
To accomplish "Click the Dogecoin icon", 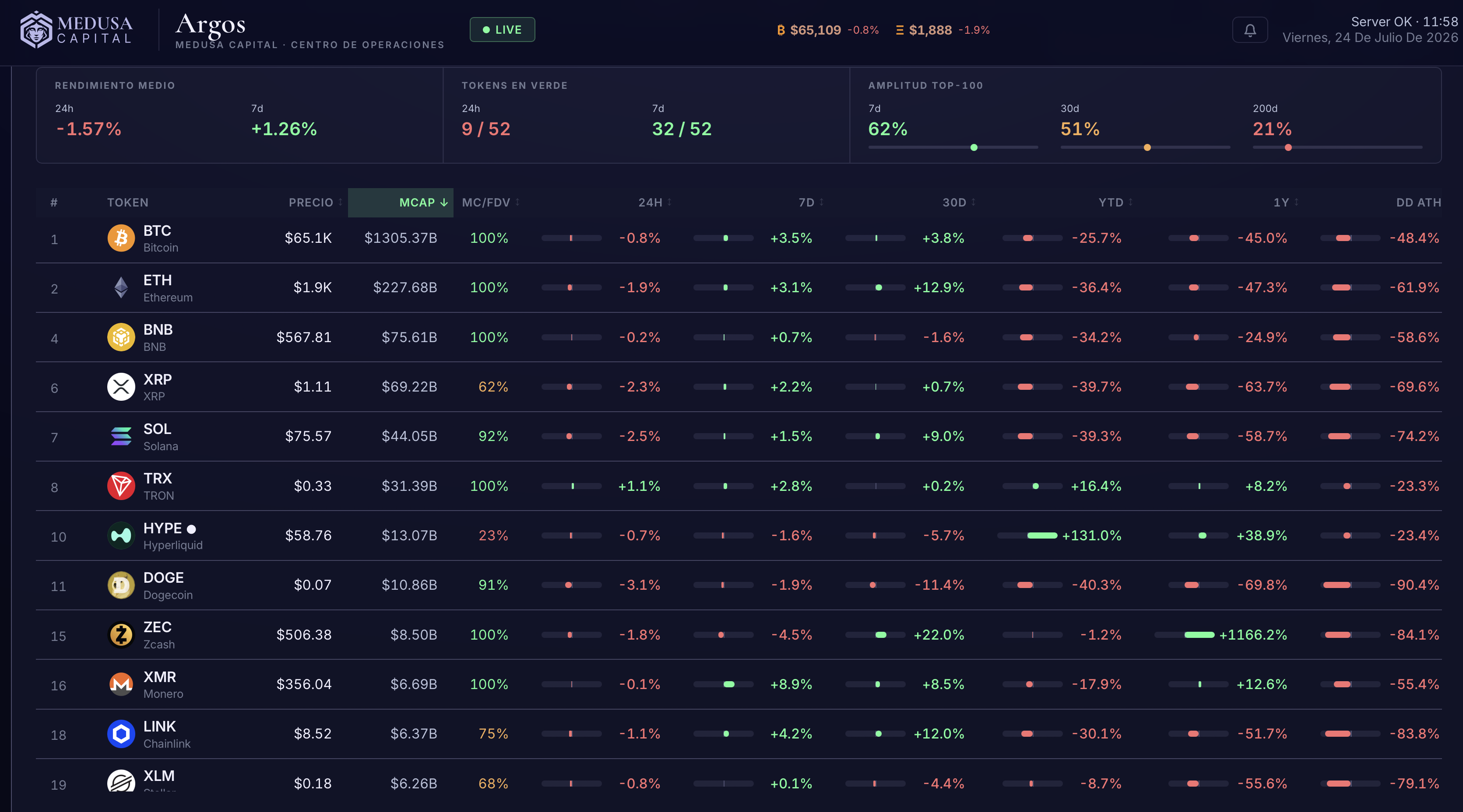I will 121,585.
